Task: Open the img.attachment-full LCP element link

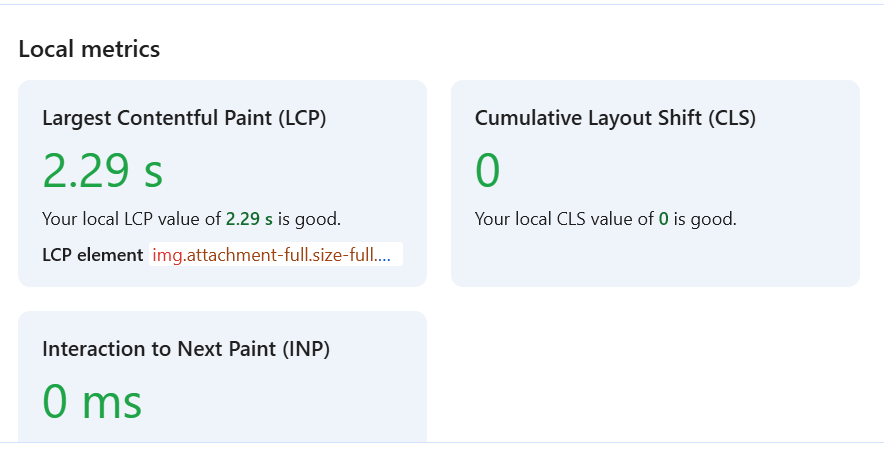Action: pos(271,255)
